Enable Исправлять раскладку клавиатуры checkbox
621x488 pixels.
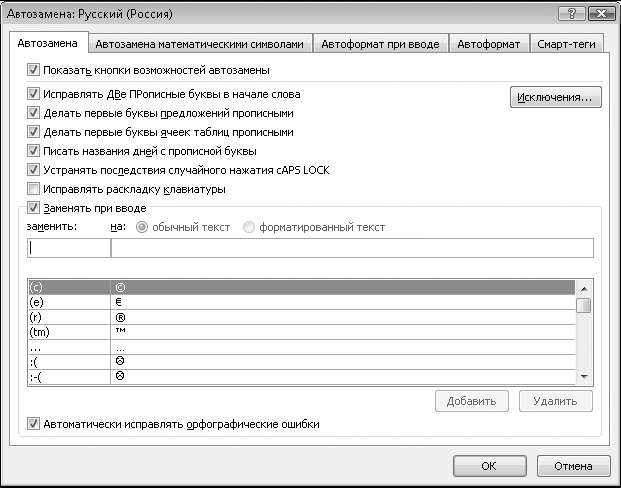33,189
